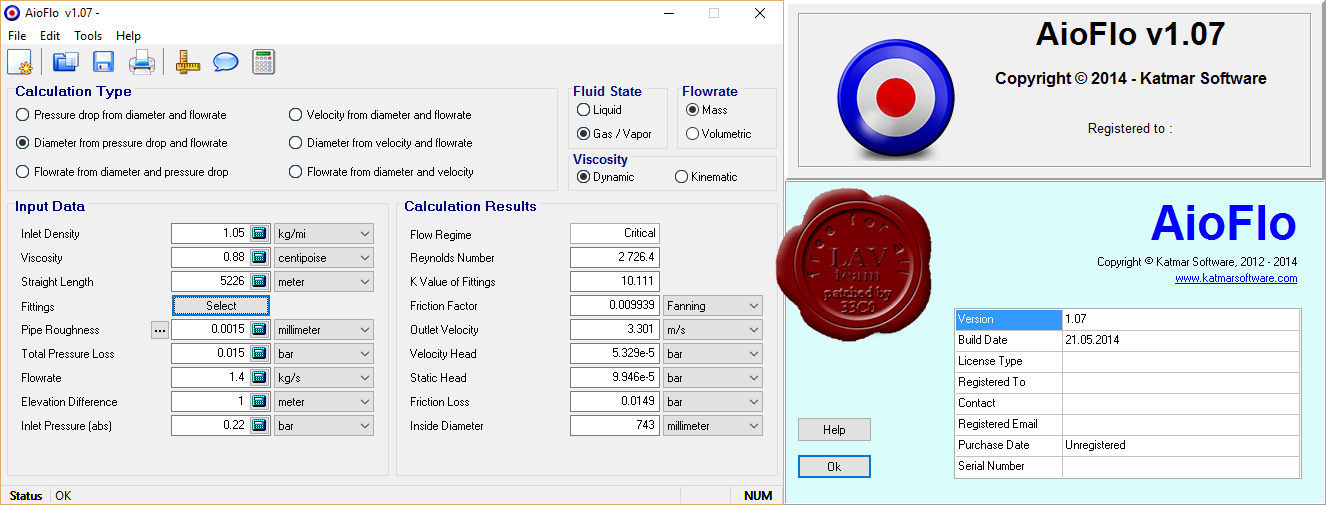Open the File menu
This screenshot has width=1326, height=505.
(x=17, y=36)
